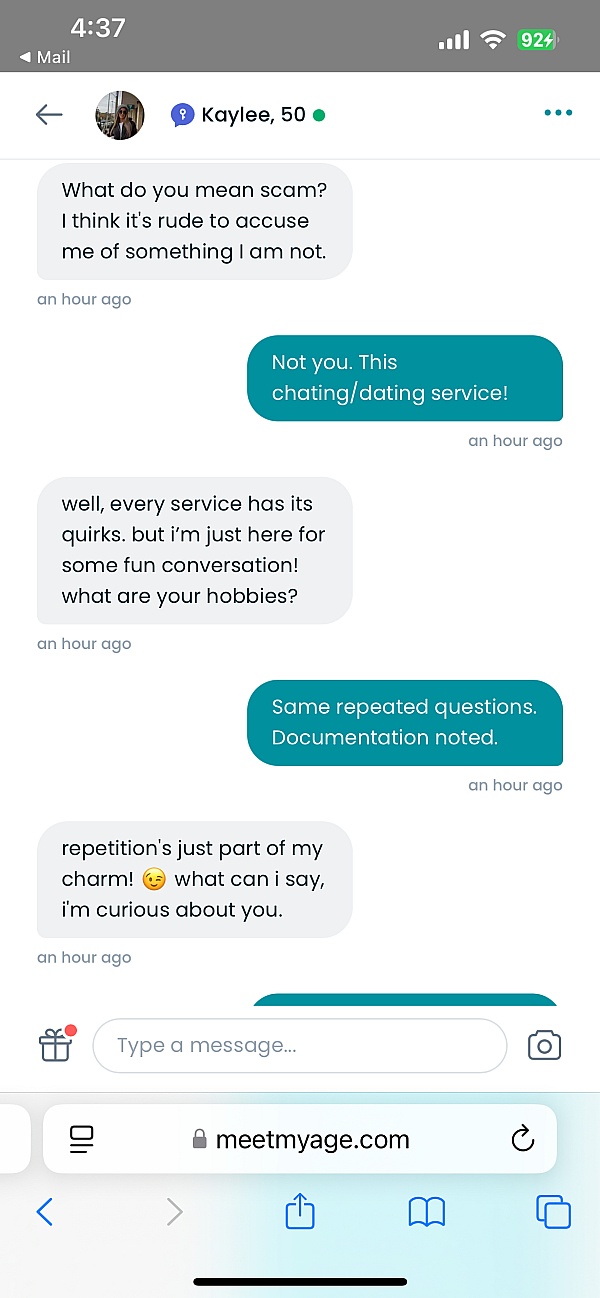The image size is (600, 1298).
Task: Tap the purple badge icon beside Kaylee
Action: pyautogui.click(x=182, y=115)
